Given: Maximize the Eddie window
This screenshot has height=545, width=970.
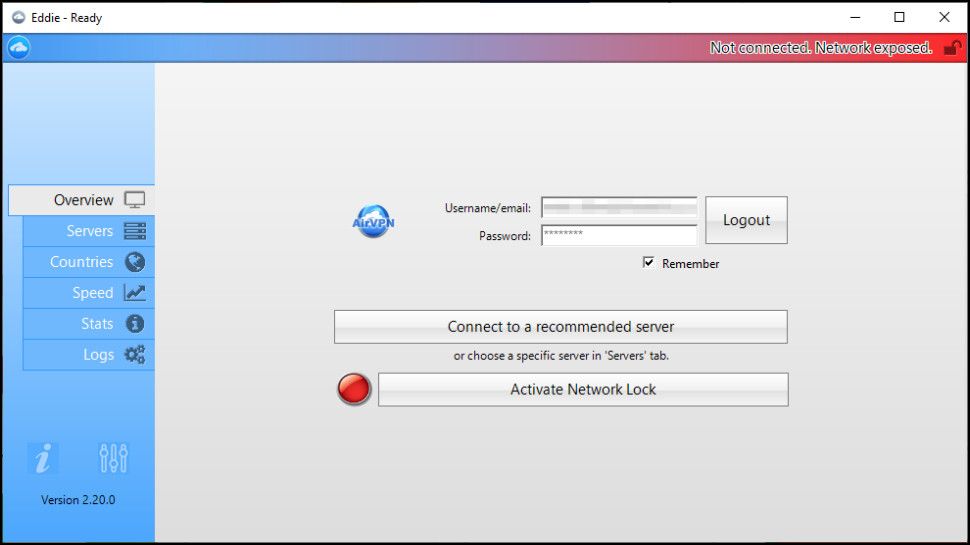Looking at the screenshot, I should tap(899, 17).
